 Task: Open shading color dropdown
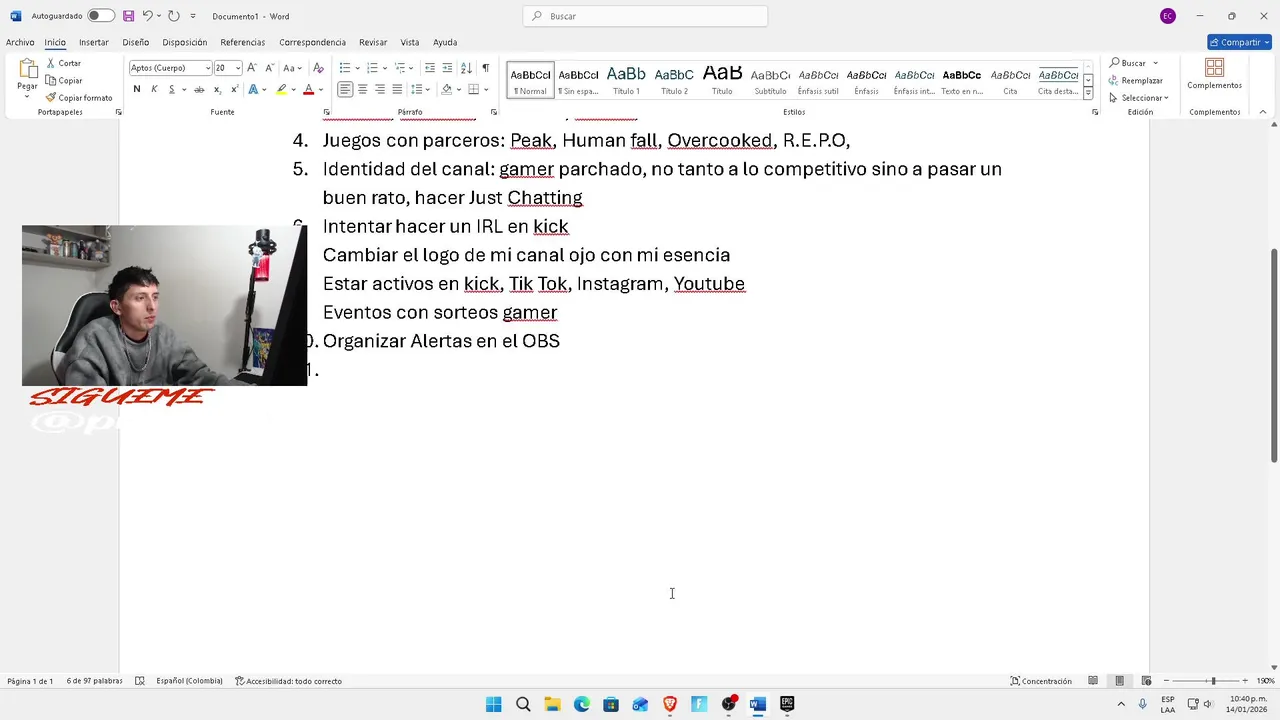coord(457,89)
